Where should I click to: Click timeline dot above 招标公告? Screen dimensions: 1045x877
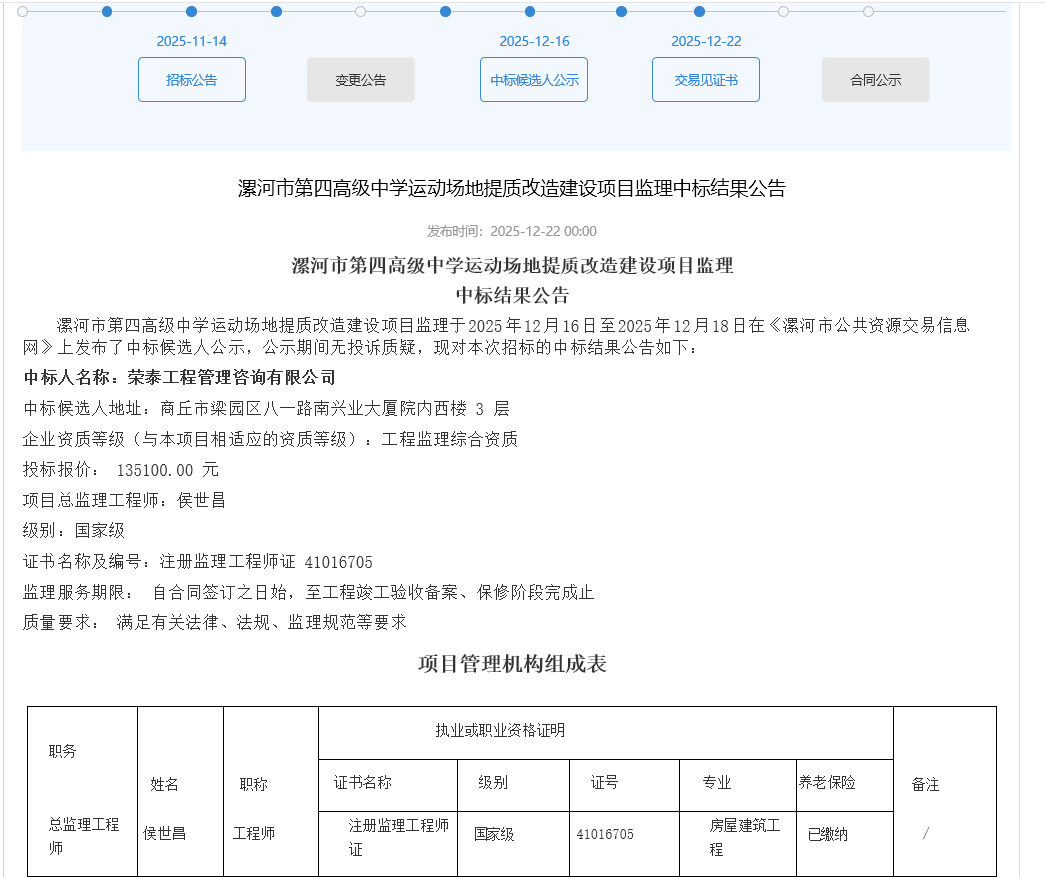coord(191,12)
